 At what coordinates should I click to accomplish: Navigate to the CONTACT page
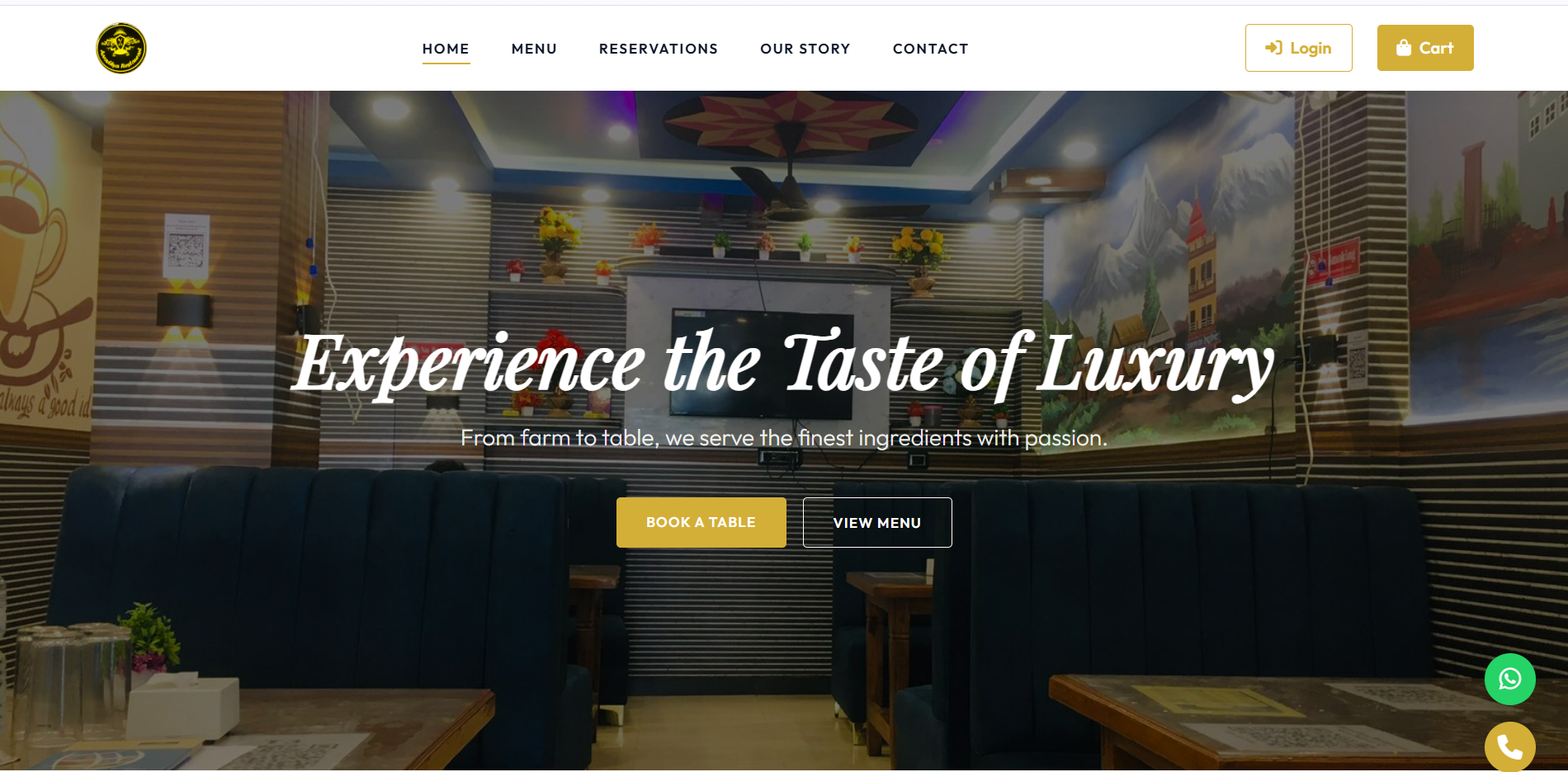(x=930, y=49)
